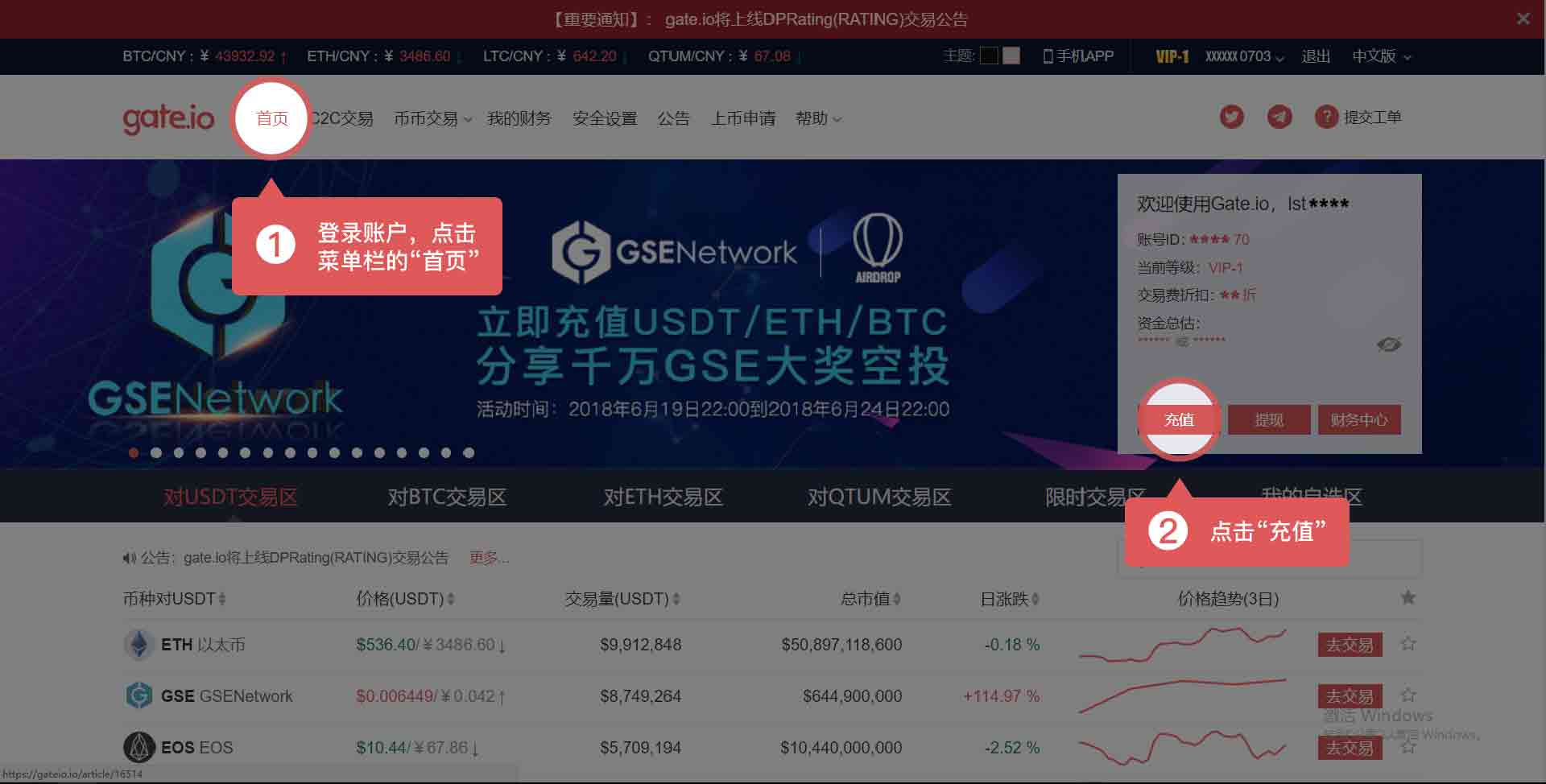The width and height of the screenshot is (1546, 784).
Task: Toggle hide balance eye icon
Action: pos(1389,345)
